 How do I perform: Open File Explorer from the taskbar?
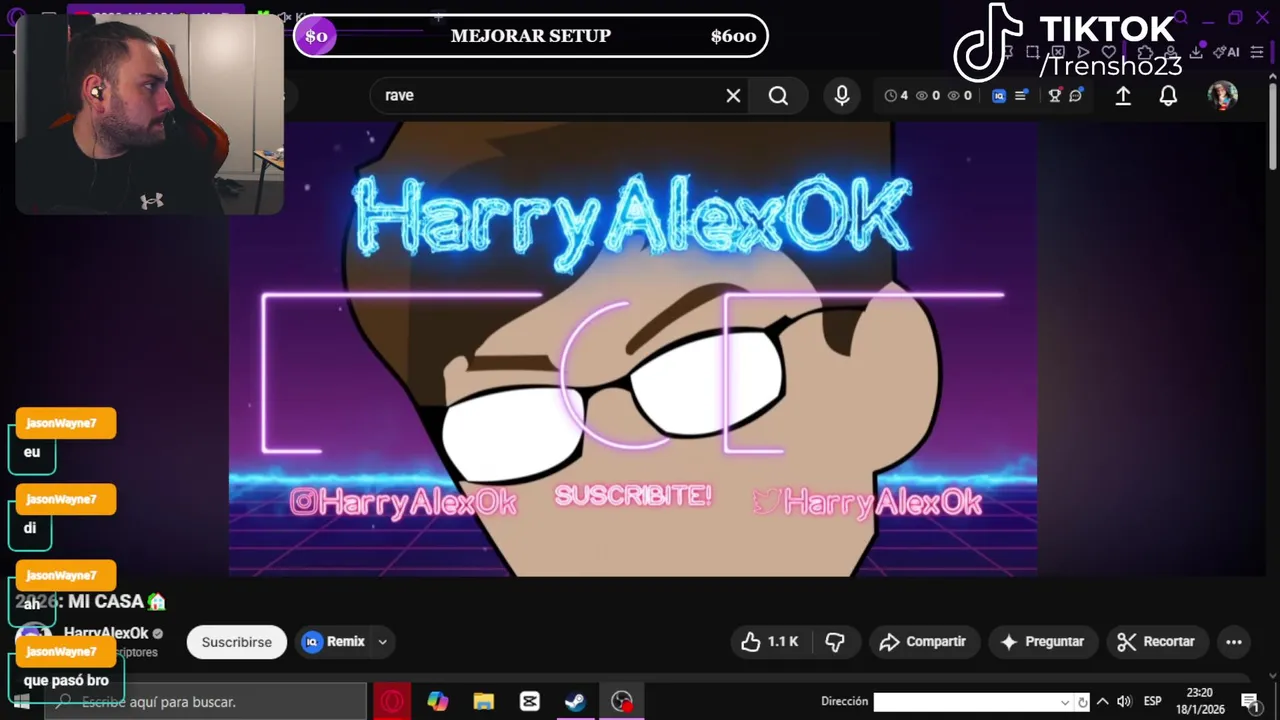pos(484,702)
